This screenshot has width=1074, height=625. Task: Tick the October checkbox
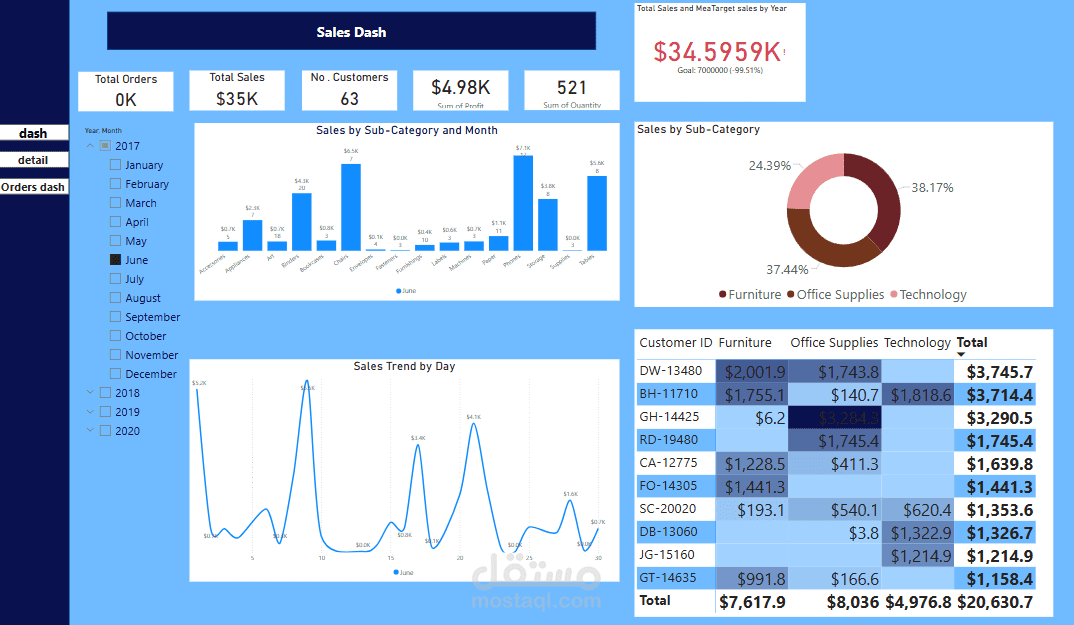tap(115, 336)
